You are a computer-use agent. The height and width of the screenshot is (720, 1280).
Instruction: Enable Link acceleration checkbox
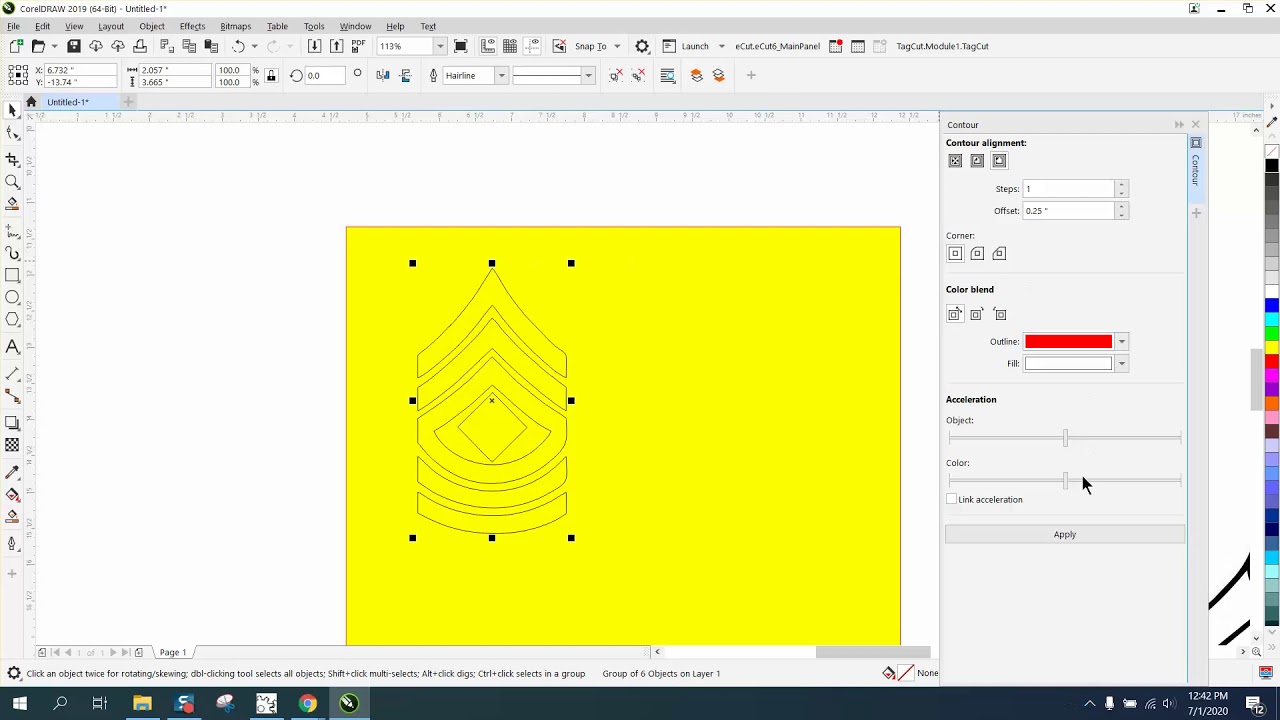(x=952, y=499)
